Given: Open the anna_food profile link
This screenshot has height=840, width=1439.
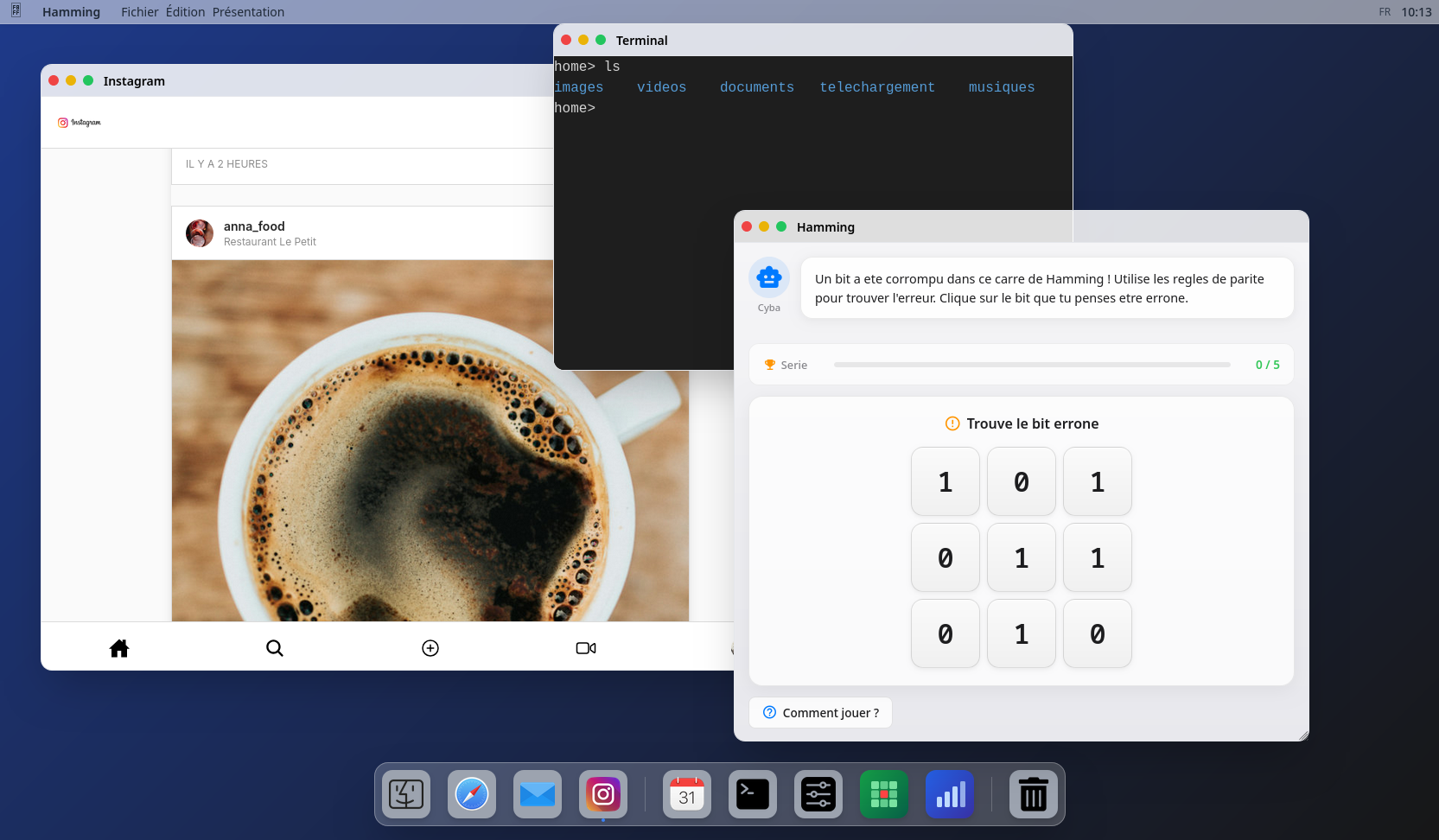Looking at the screenshot, I should [x=254, y=226].
